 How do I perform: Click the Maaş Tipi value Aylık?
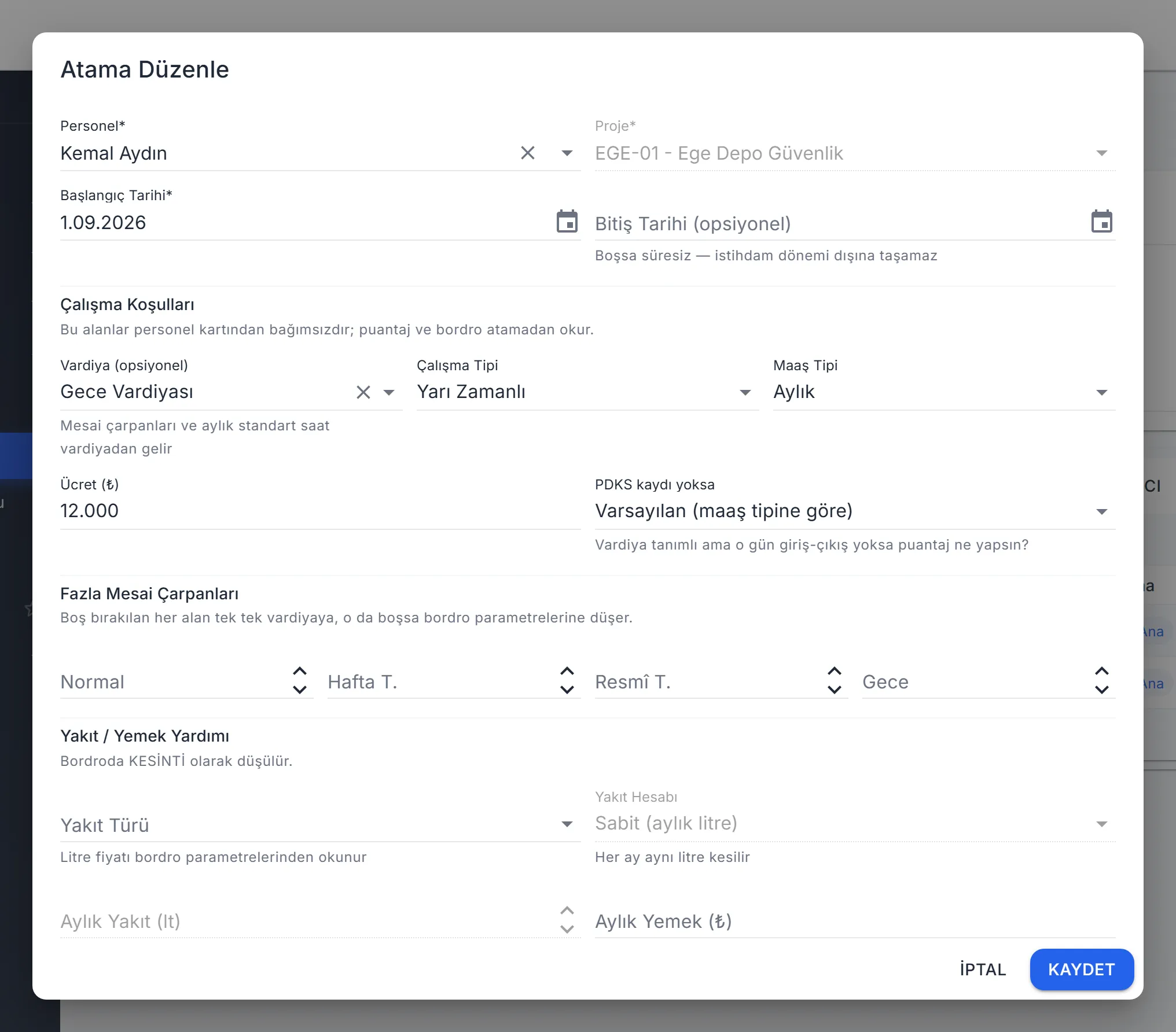click(x=794, y=392)
